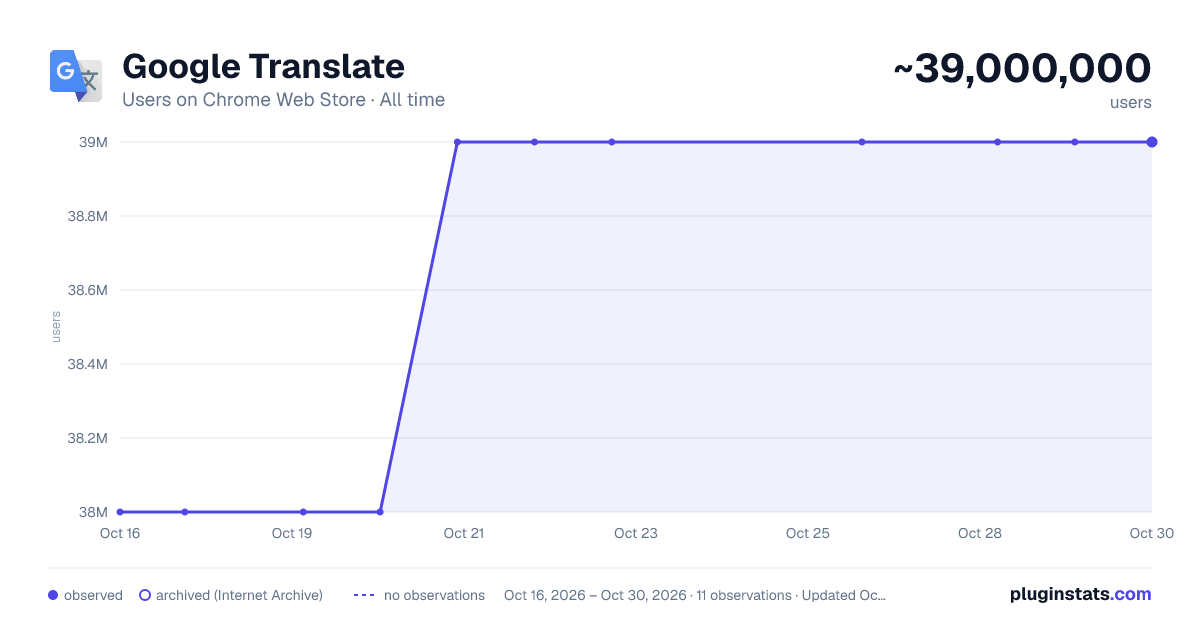Click the 38M y-axis label
The height and width of the screenshot is (630, 1200).
(x=94, y=512)
